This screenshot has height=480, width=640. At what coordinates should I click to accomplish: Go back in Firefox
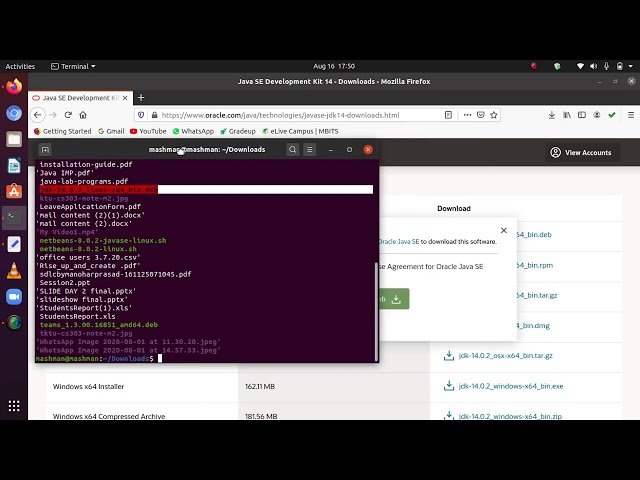(38, 115)
